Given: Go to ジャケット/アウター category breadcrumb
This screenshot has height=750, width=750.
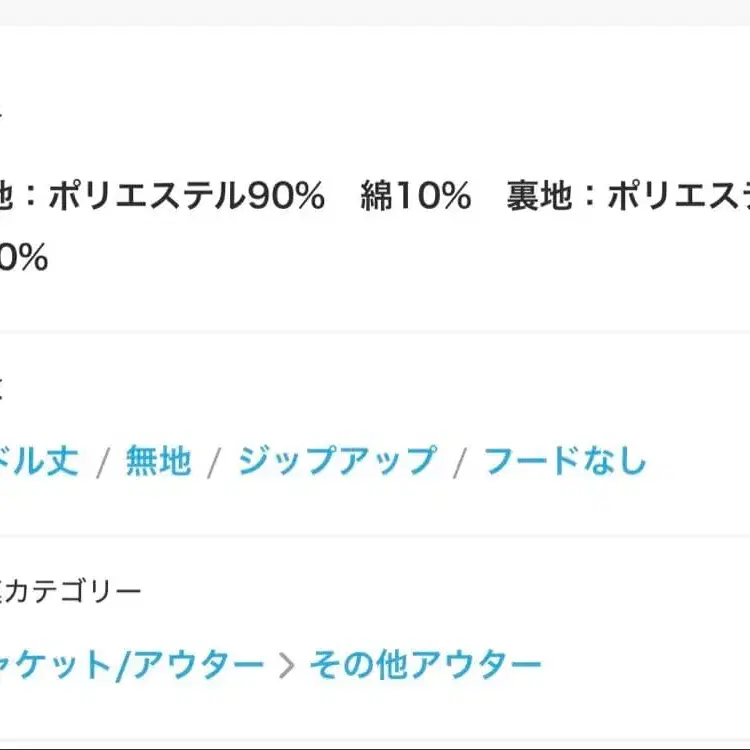Looking at the screenshot, I should [x=130, y=664].
